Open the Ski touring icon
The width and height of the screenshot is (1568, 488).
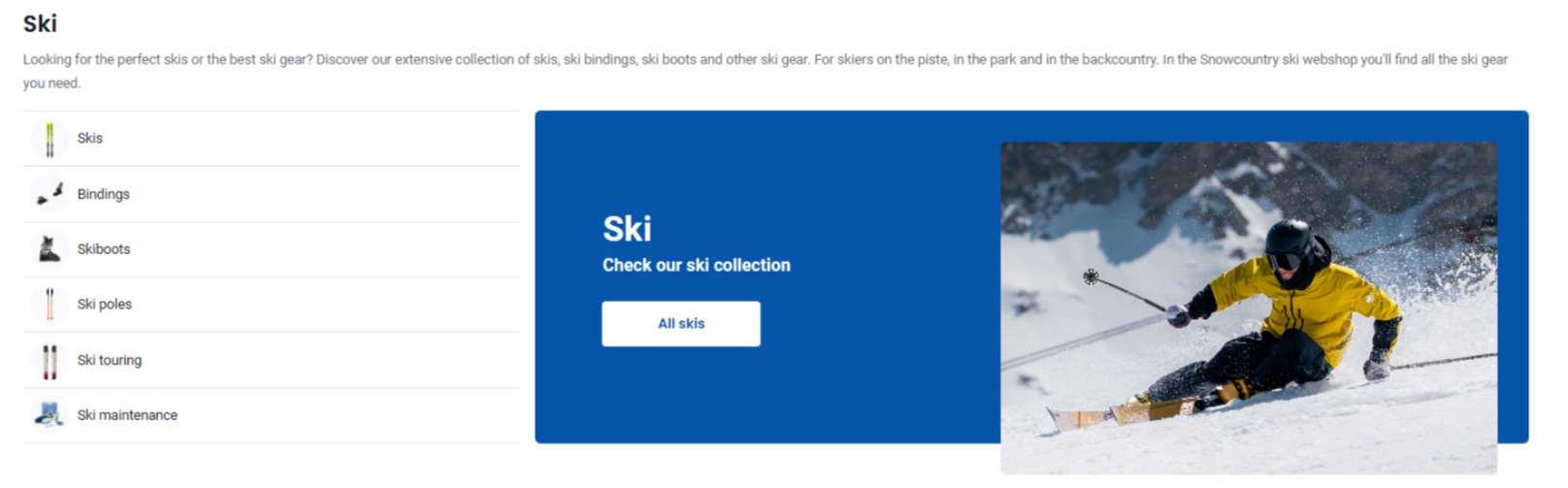(x=49, y=360)
